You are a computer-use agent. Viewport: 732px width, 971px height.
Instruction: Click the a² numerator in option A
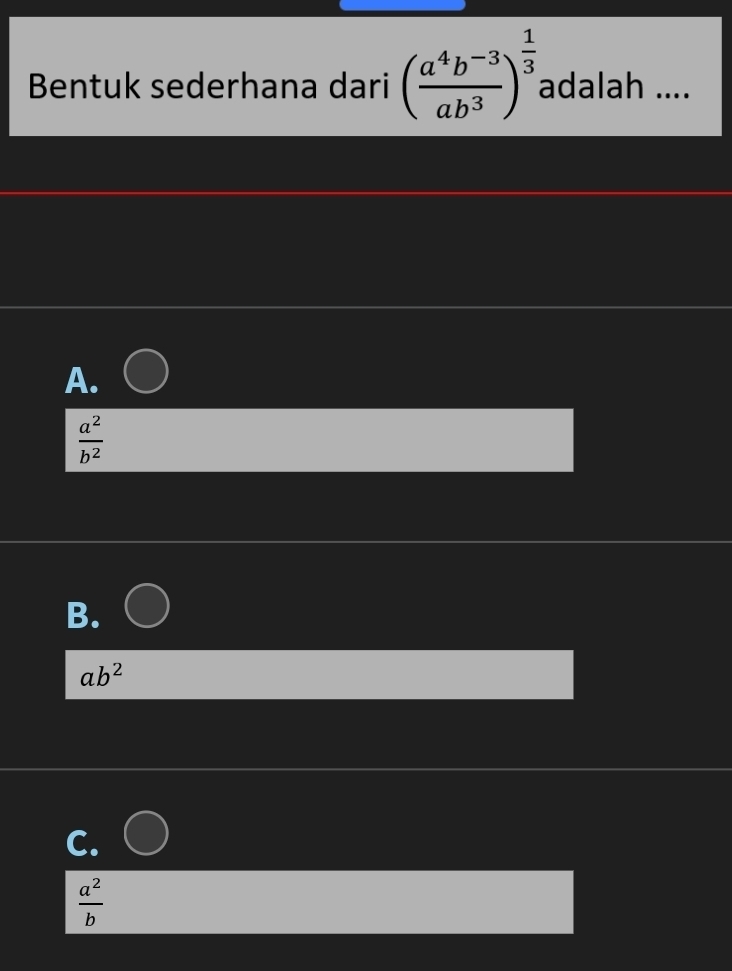[x=90, y=425]
